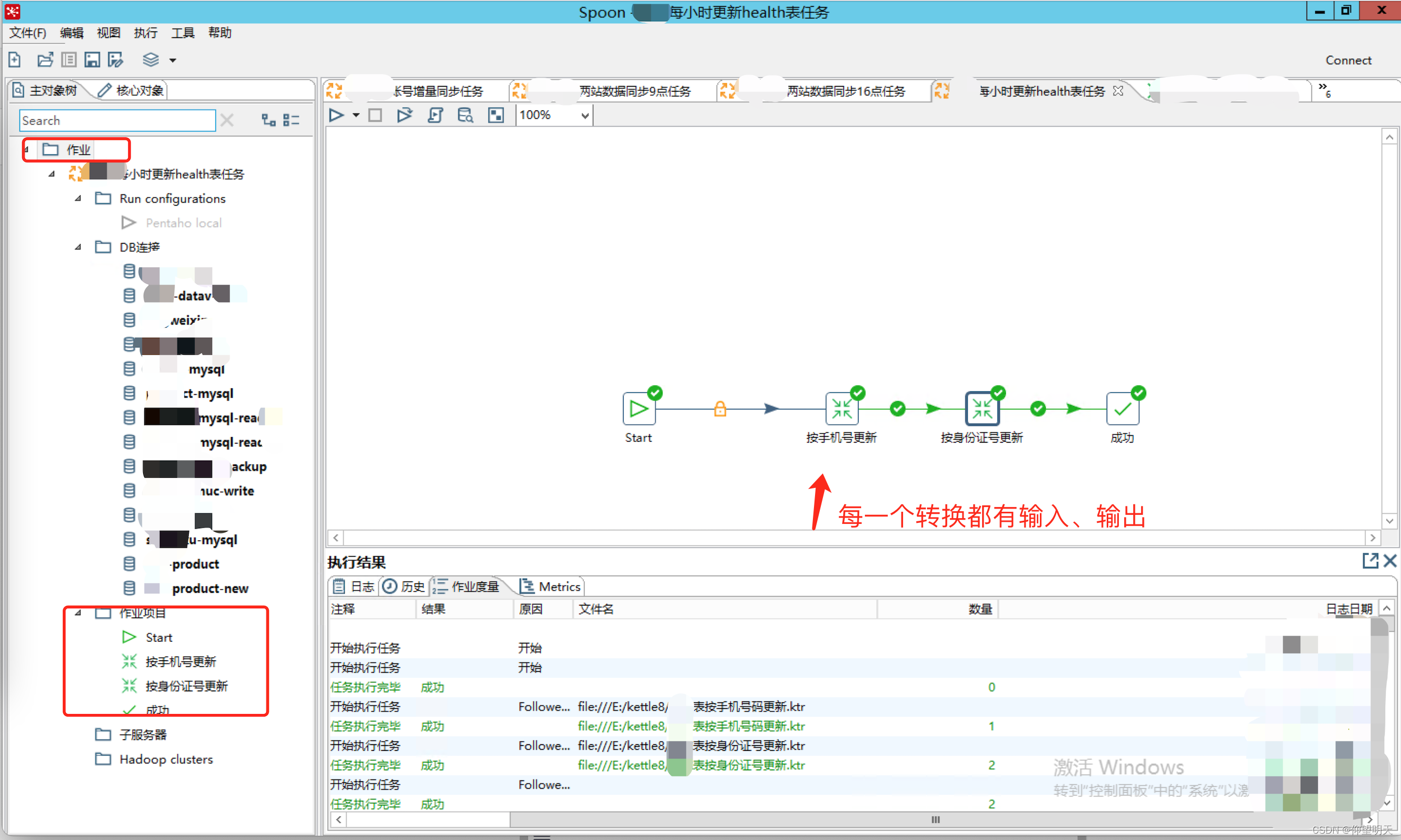Click the Save As toolbar icon
This screenshot has width=1401, height=840.
point(116,59)
